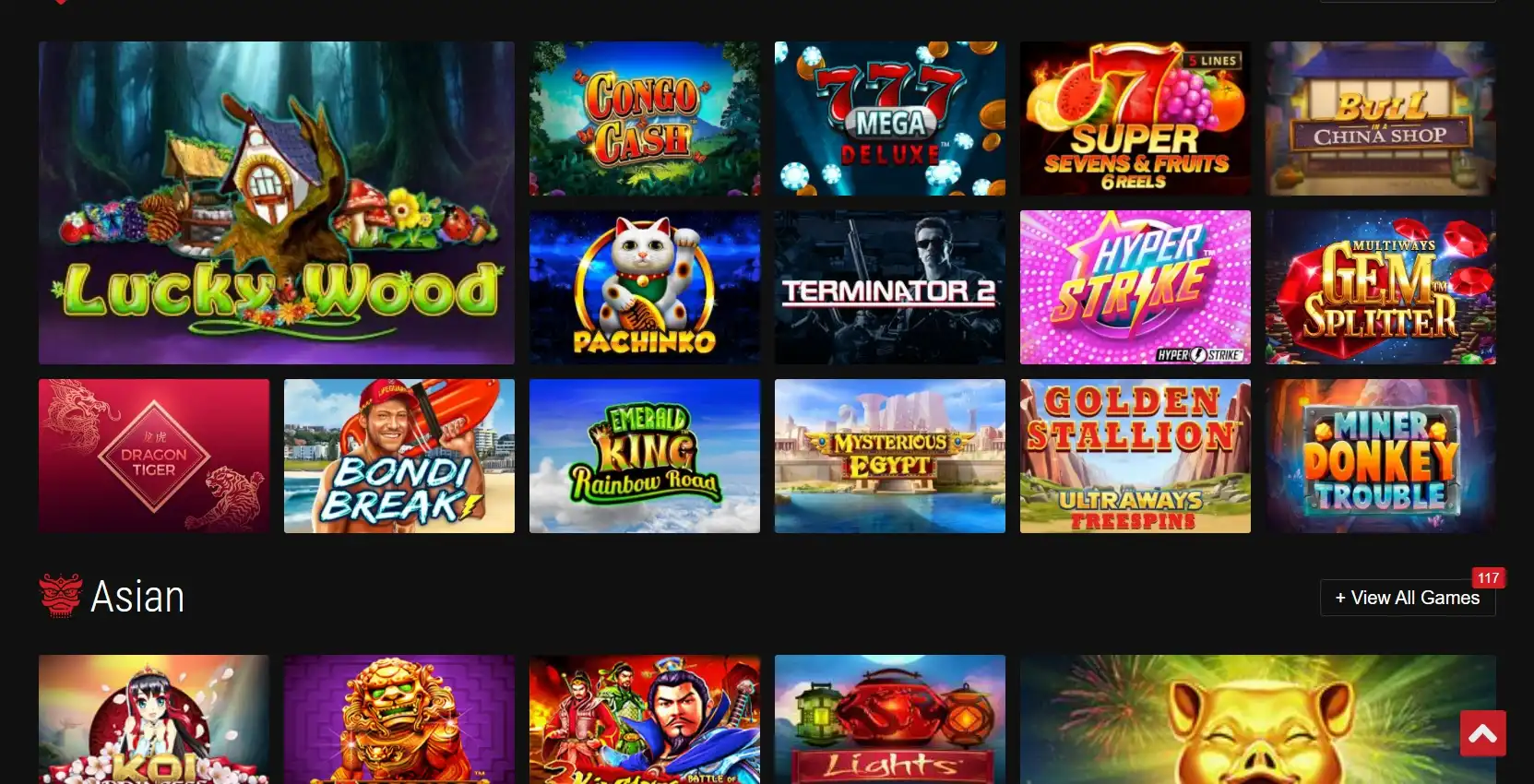Click View All Games for Asian

coord(1408,598)
